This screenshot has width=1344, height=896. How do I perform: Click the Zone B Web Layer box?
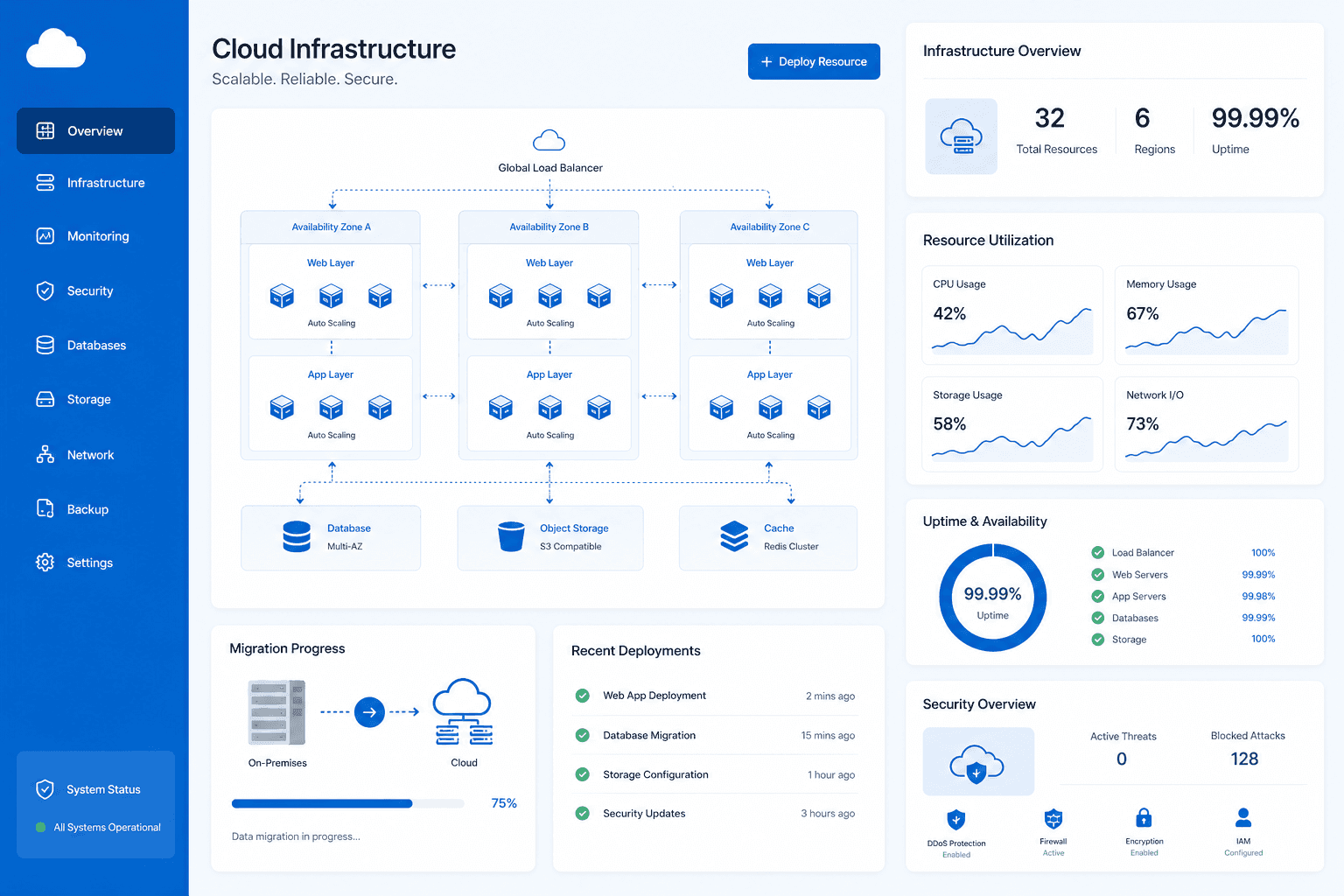(549, 291)
